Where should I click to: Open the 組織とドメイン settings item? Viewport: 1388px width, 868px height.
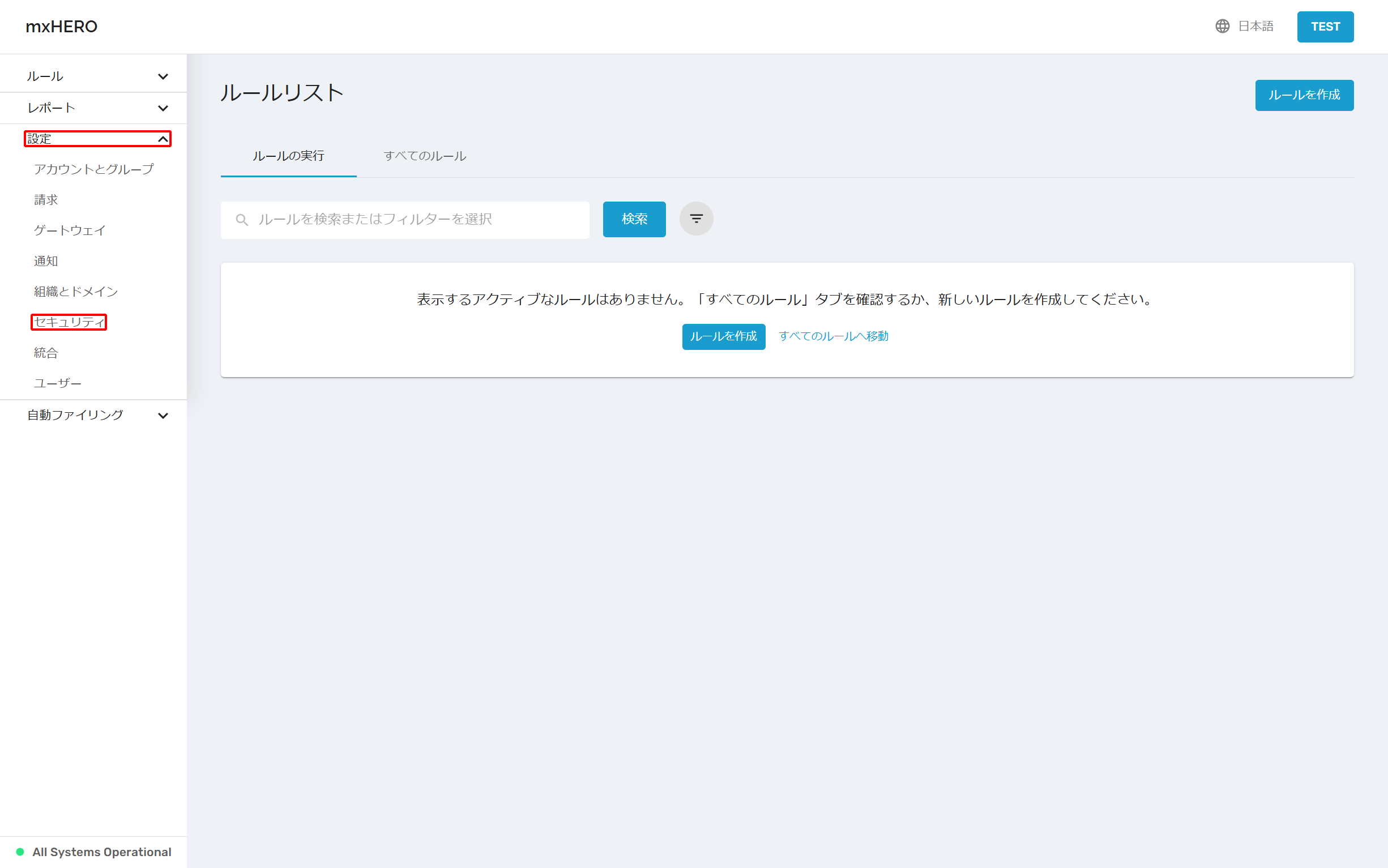click(76, 292)
